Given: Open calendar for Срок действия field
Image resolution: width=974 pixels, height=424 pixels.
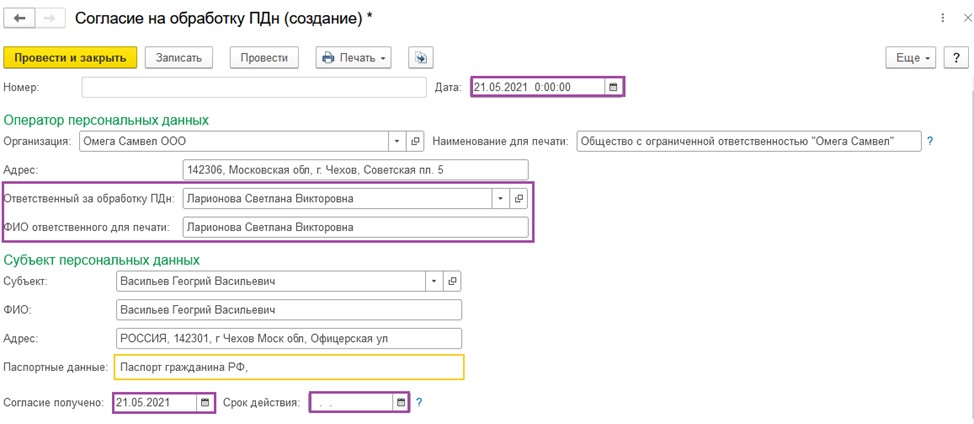Looking at the screenshot, I should [x=401, y=403].
